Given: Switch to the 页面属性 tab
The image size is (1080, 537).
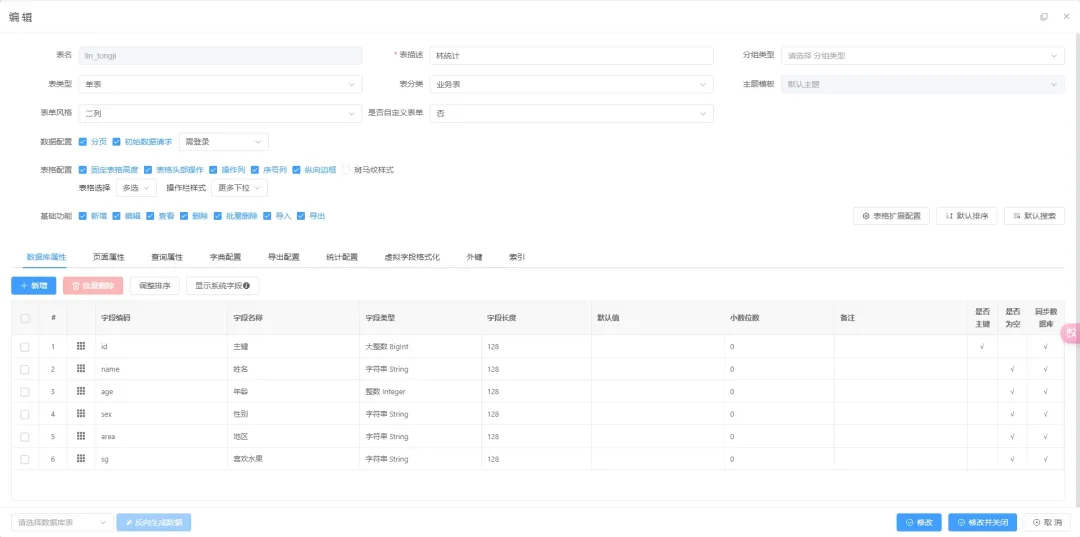Looking at the screenshot, I should click(x=108, y=257).
